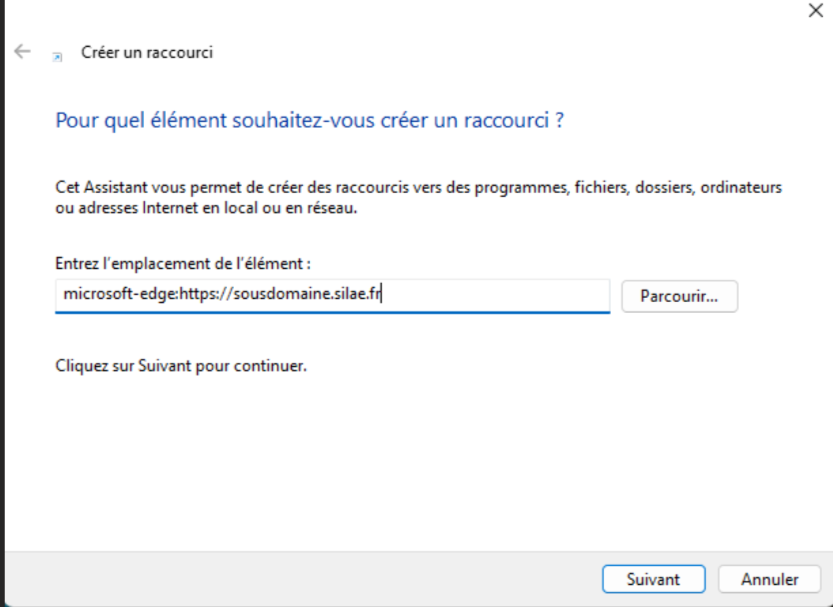Click the word "ordinateurs" in the description
This screenshot has height=607, width=833.
click(743, 187)
